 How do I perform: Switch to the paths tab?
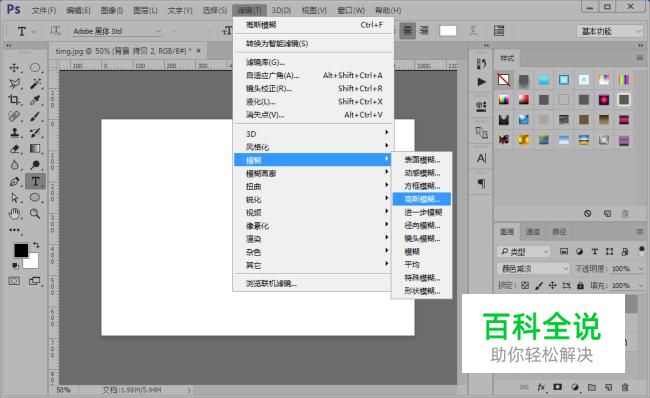(559, 231)
